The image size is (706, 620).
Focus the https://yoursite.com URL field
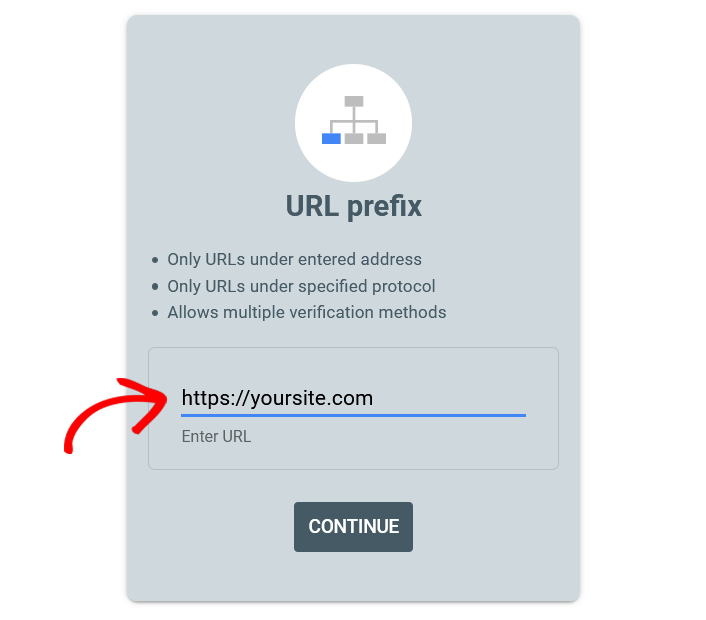pyautogui.click(x=353, y=398)
